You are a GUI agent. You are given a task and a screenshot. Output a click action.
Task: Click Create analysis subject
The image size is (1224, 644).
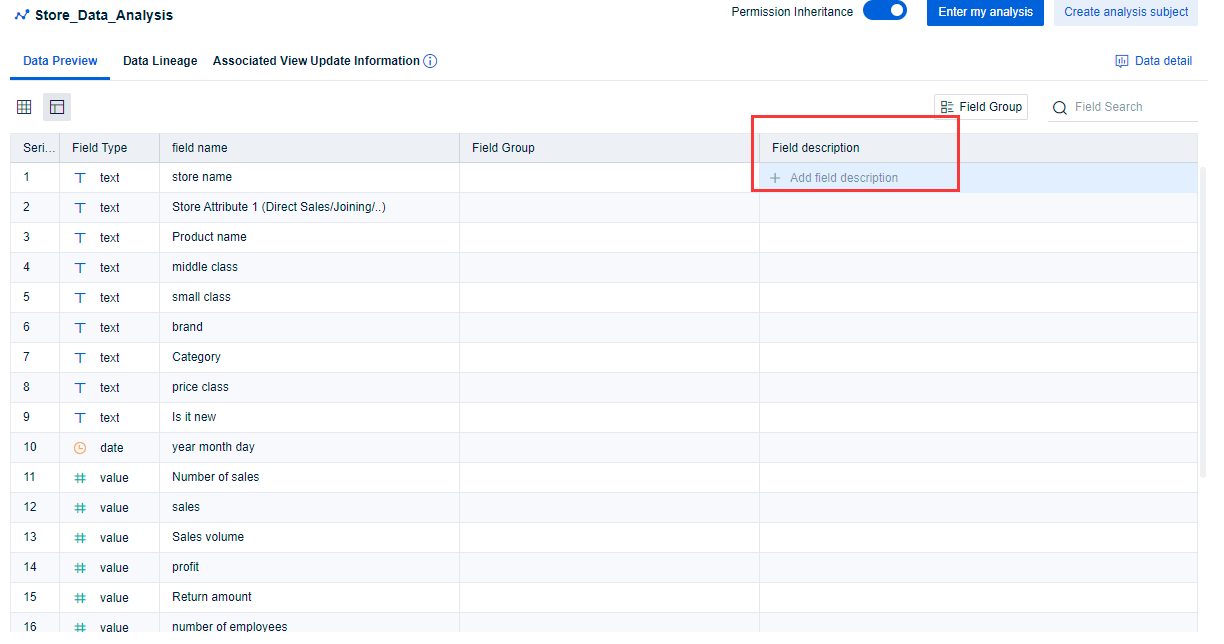pyautogui.click(x=1125, y=12)
